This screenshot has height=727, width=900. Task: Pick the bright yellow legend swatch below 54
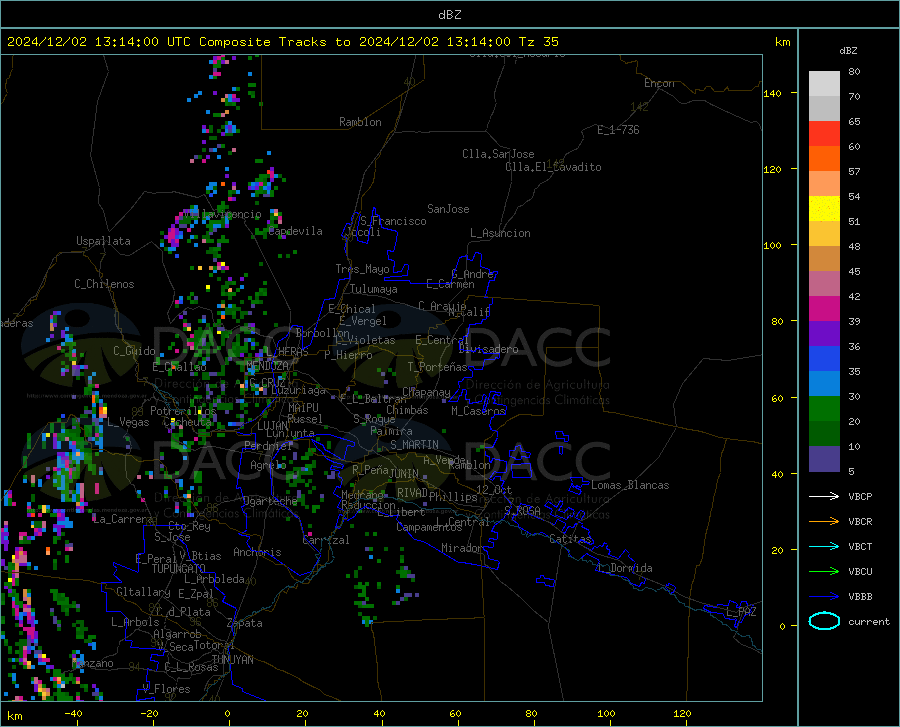[824, 209]
